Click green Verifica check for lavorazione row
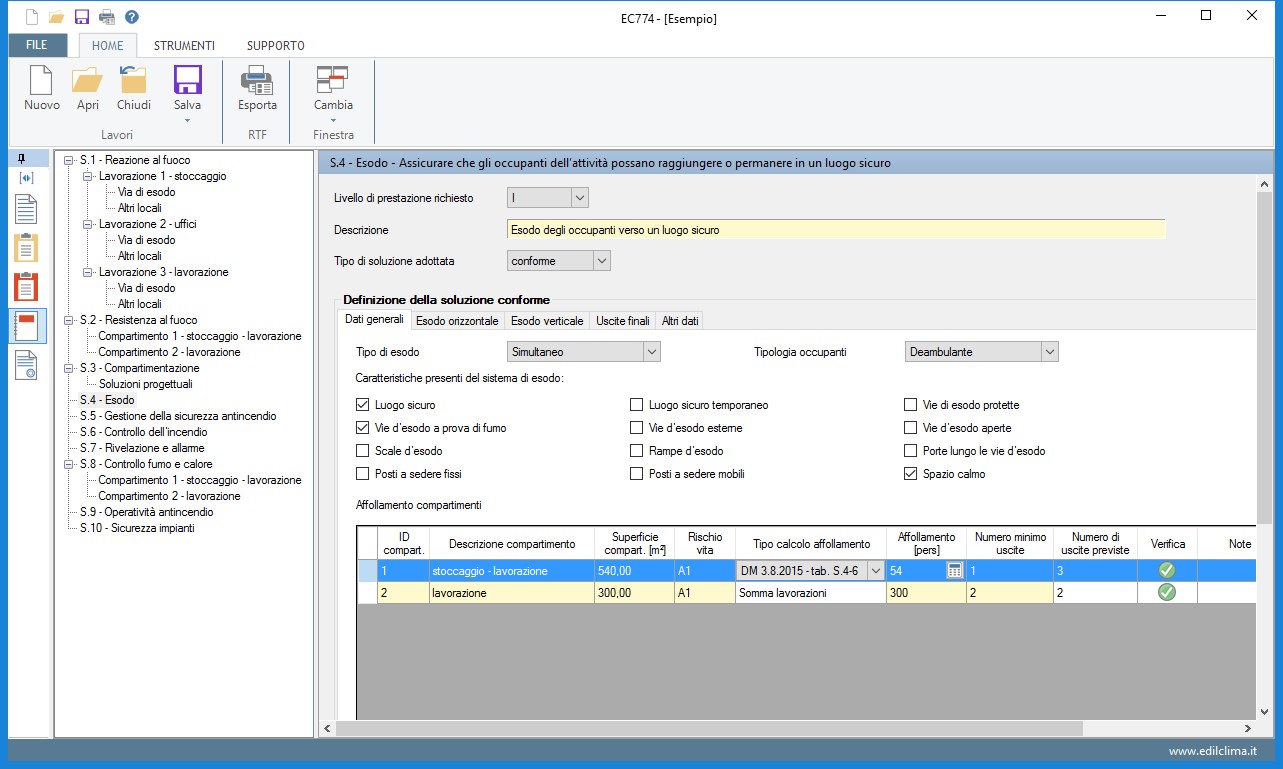The height and width of the screenshot is (769, 1283). pos(1166,592)
